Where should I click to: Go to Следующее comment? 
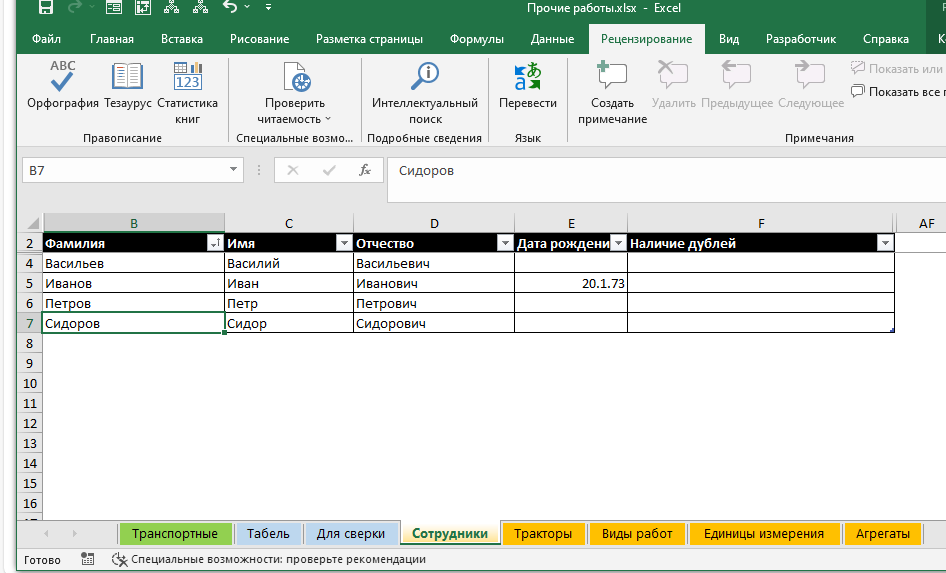(x=811, y=84)
